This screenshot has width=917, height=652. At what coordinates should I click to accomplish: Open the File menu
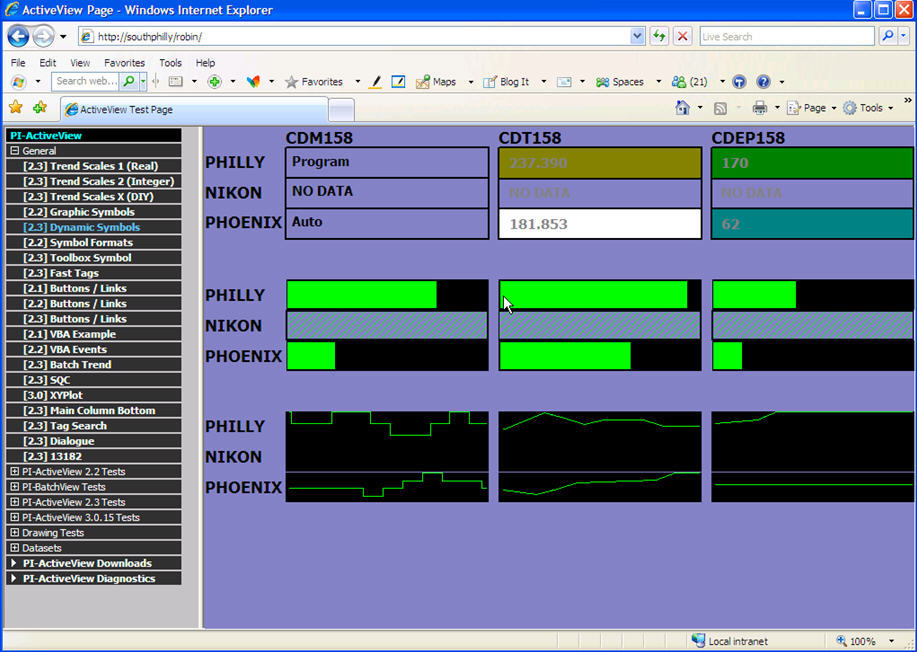coord(18,63)
